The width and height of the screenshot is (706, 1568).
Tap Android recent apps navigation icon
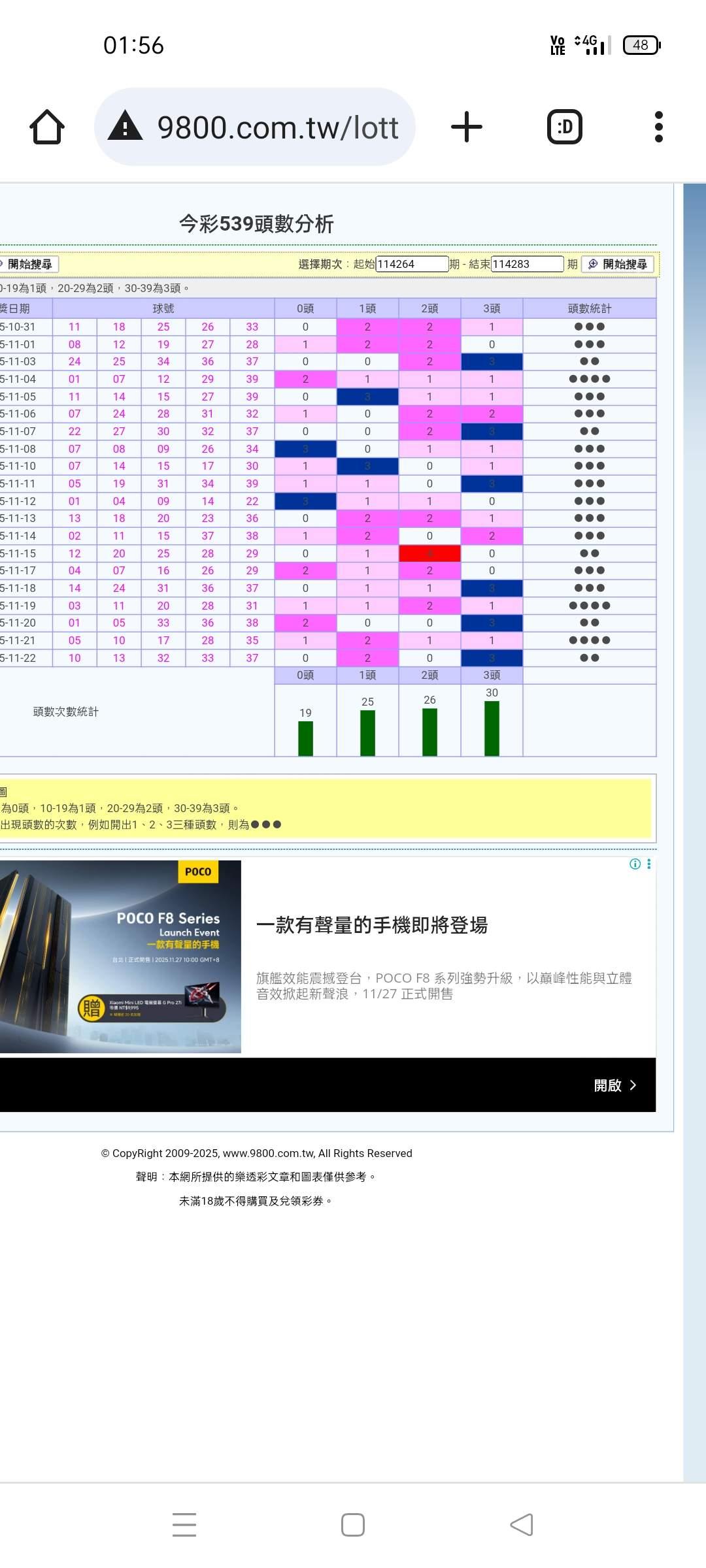pyautogui.click(x=184, y=1524)
